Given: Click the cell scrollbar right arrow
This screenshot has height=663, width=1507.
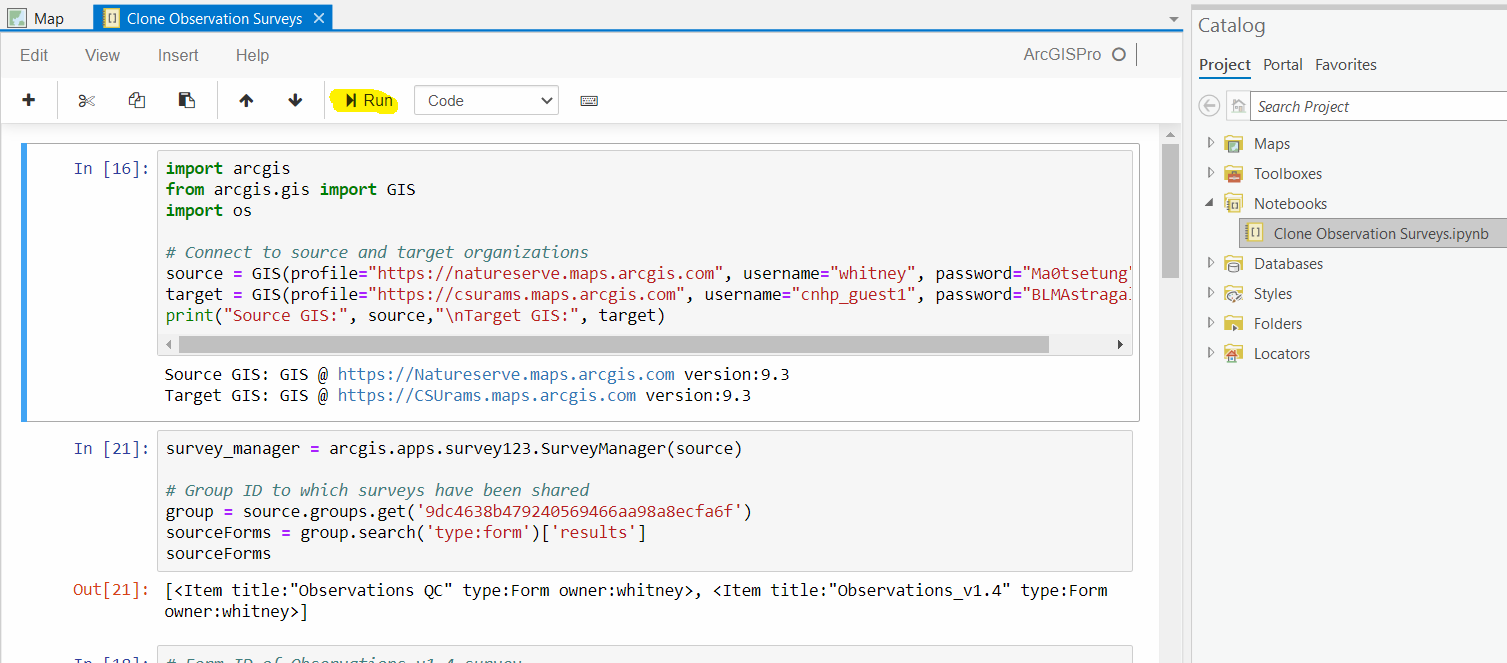Looking at the screenshot, I should (x=1120, y=344).
